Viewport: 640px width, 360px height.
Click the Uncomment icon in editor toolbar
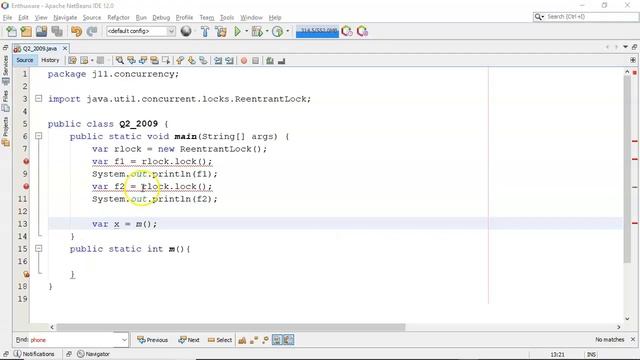click(281, 60)
